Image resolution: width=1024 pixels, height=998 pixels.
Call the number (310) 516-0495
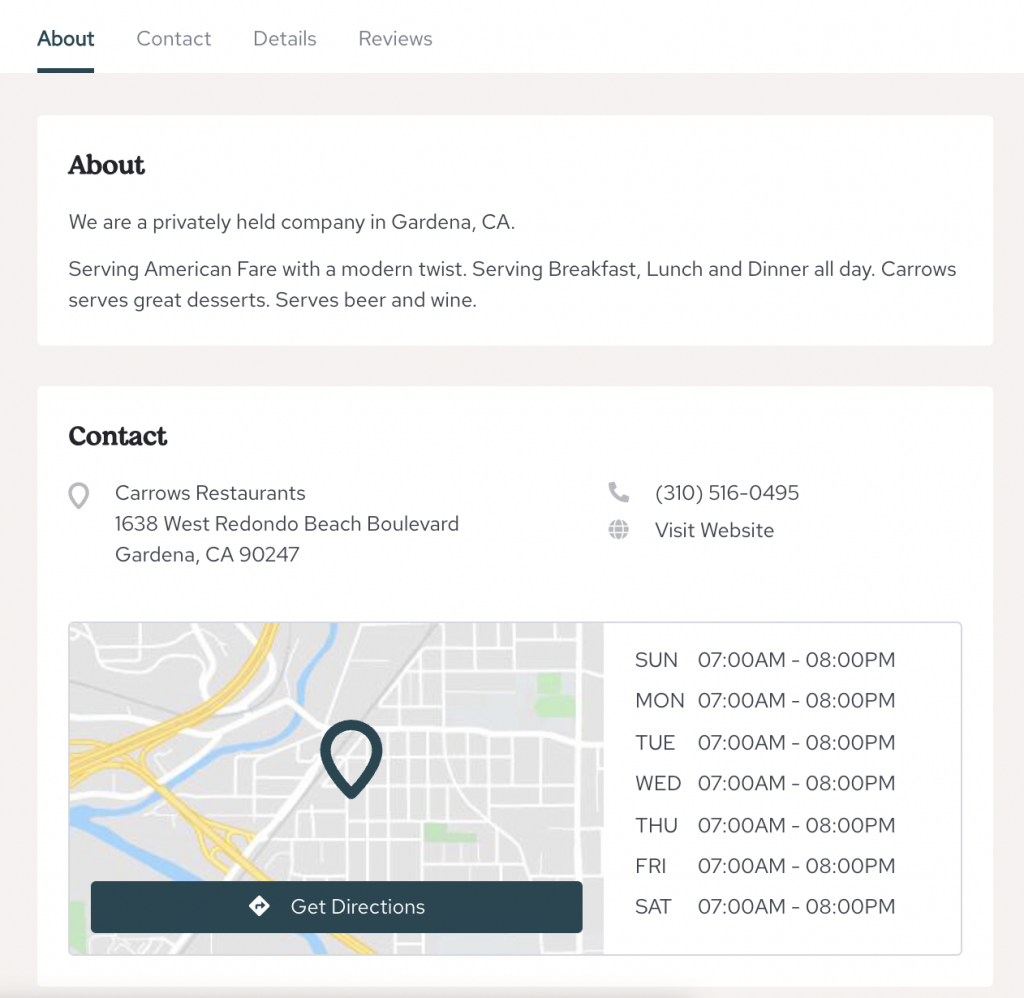coord(726,493)
